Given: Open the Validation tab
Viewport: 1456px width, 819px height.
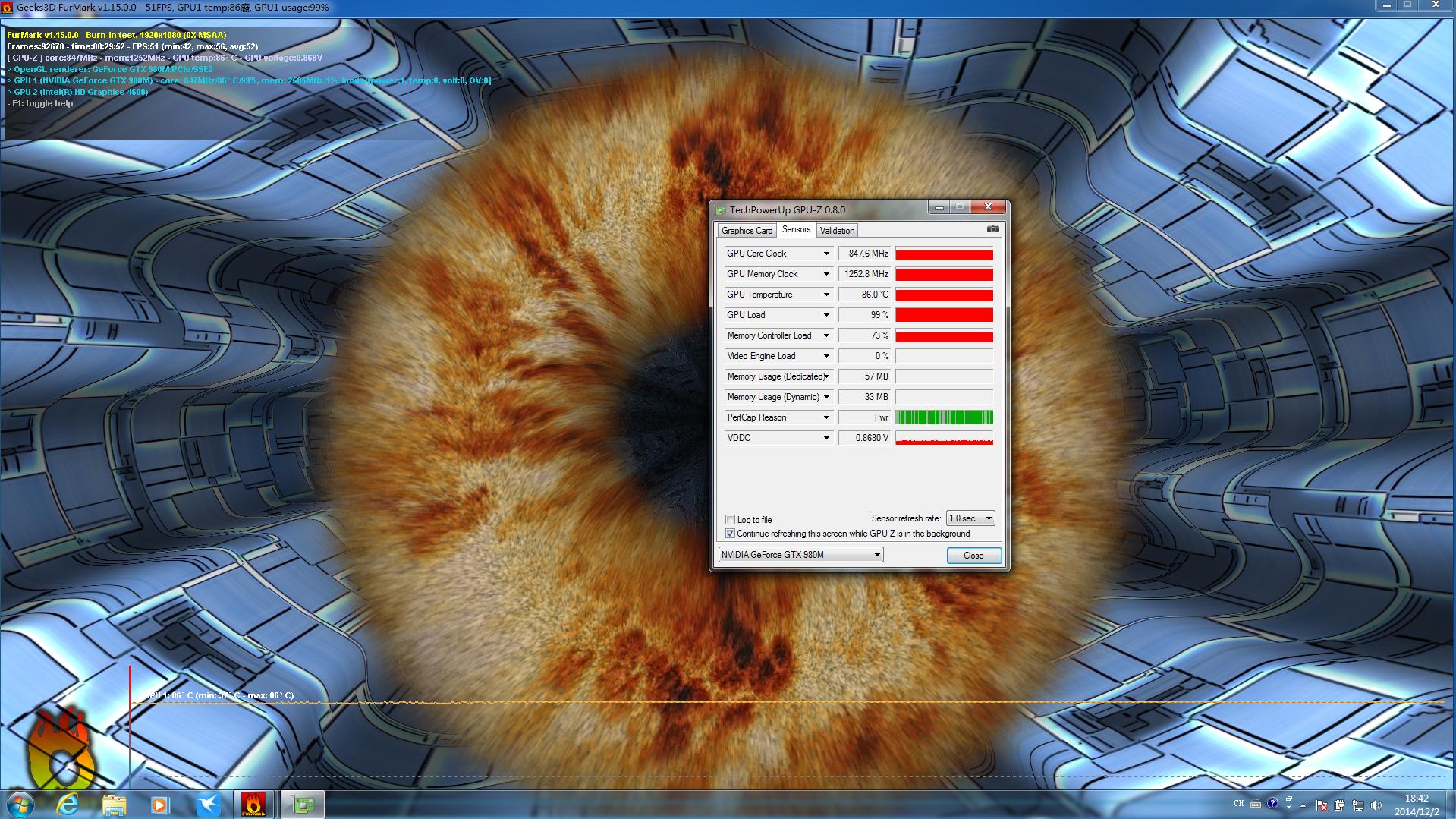Looking at the screenshot, I should click(836, 230).
